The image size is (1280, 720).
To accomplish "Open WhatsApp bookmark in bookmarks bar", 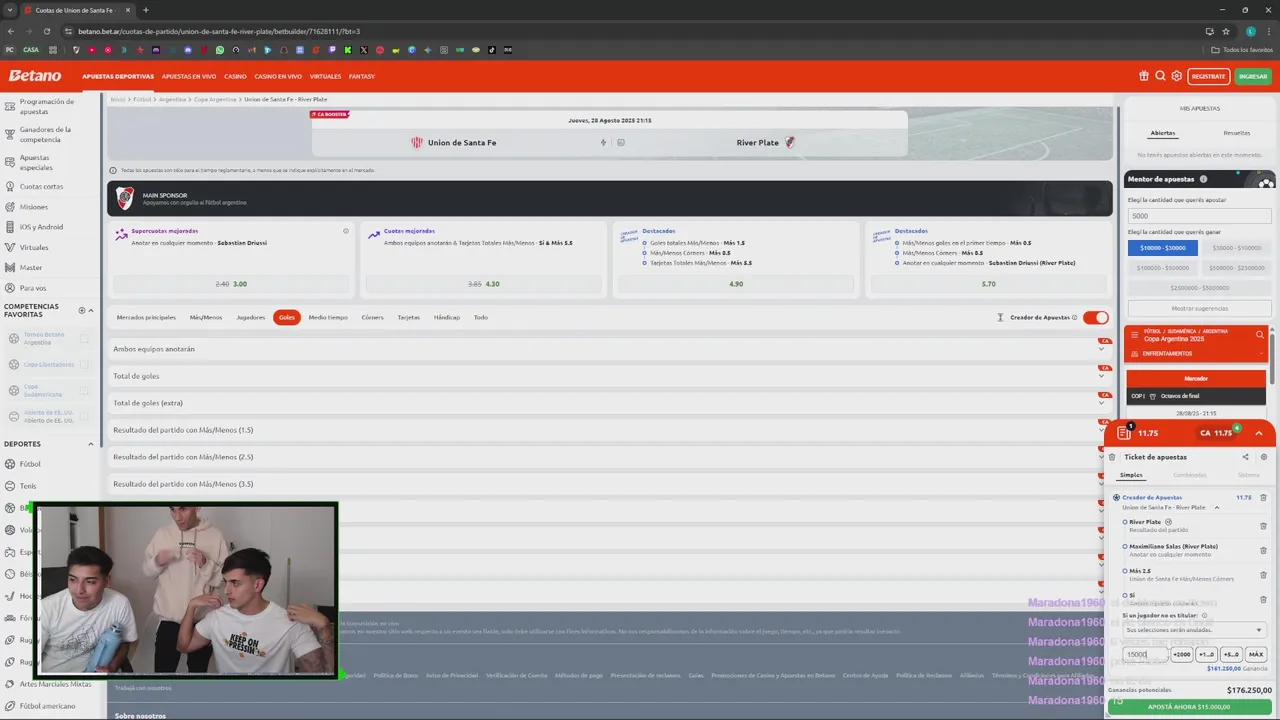I will pyautogui.click(x=220, y=50).
